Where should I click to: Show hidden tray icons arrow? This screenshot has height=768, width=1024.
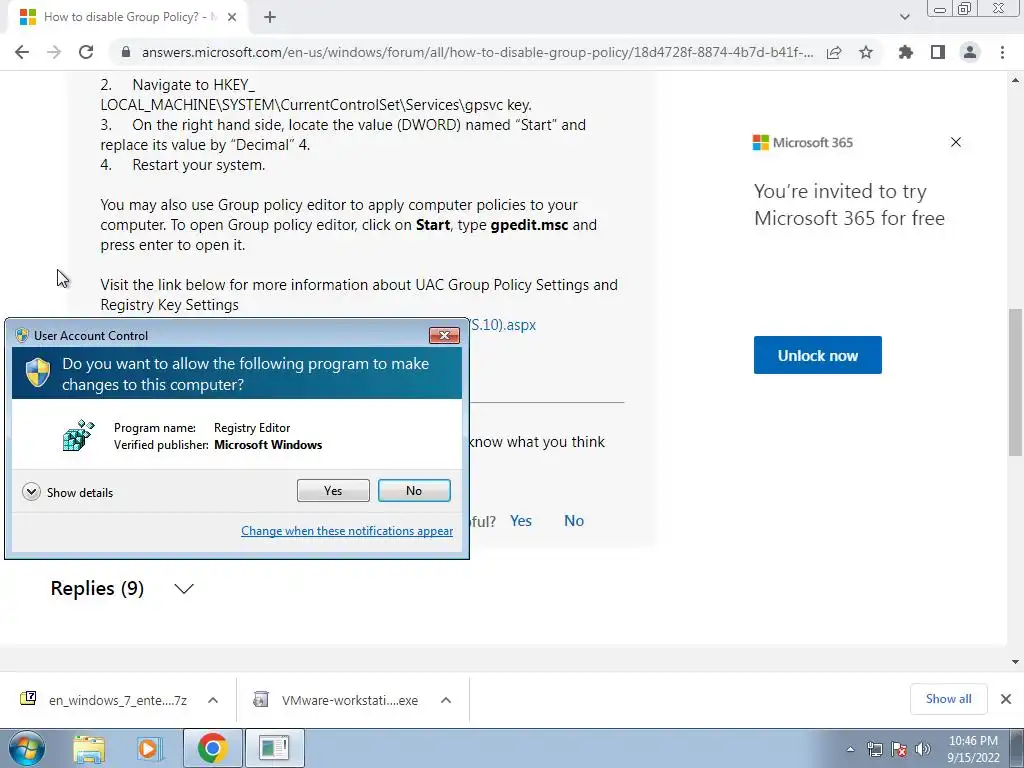[x=850, y=749]
